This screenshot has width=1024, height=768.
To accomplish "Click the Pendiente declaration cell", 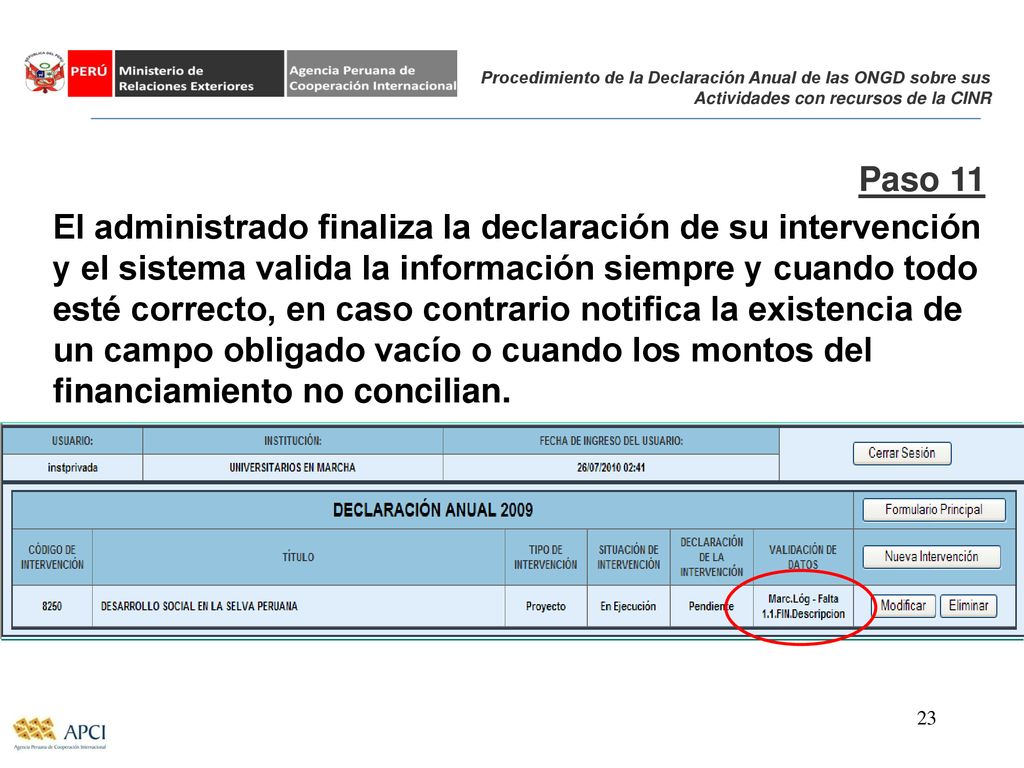I will pyautogui.click(x=711, y=606).
